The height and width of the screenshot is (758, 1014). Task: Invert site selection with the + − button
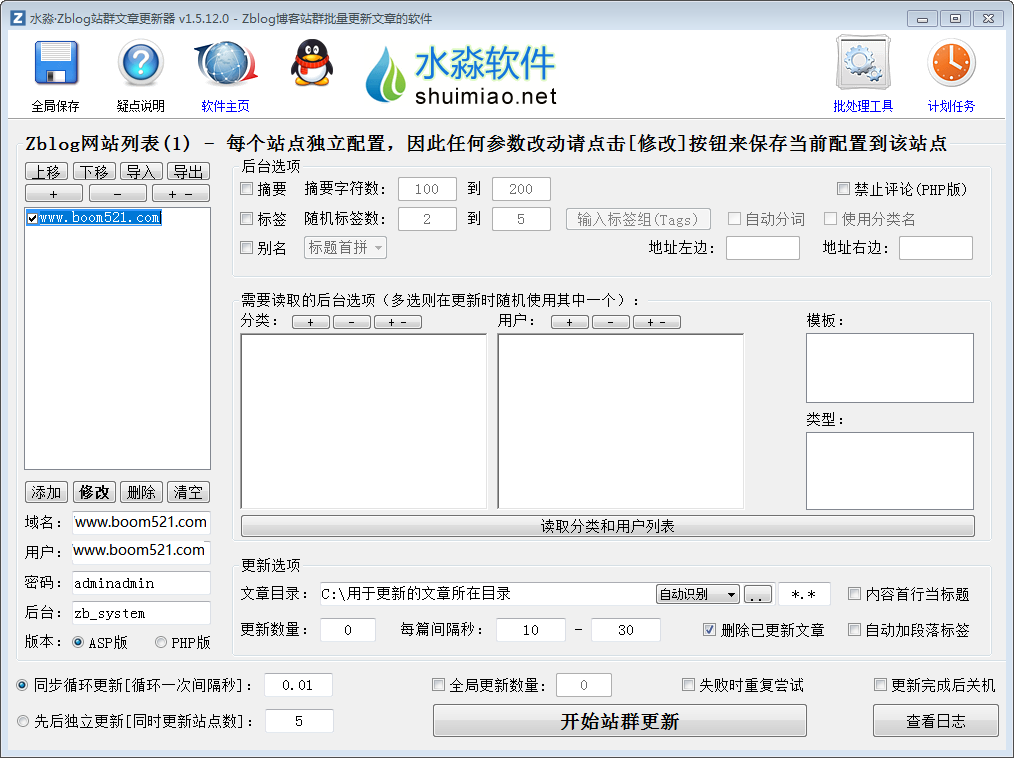[180, 193]
